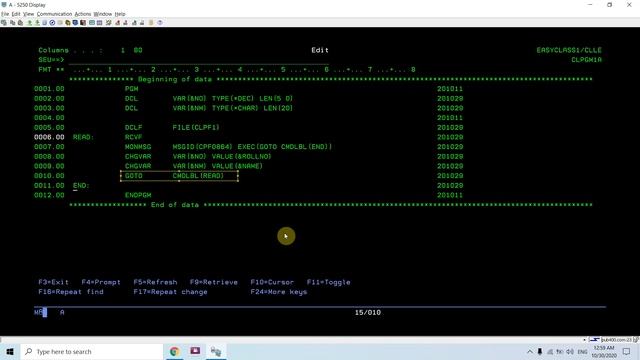Click the VALUE(&ROLLNO) text on line 0008.00

tap(241, 156)
